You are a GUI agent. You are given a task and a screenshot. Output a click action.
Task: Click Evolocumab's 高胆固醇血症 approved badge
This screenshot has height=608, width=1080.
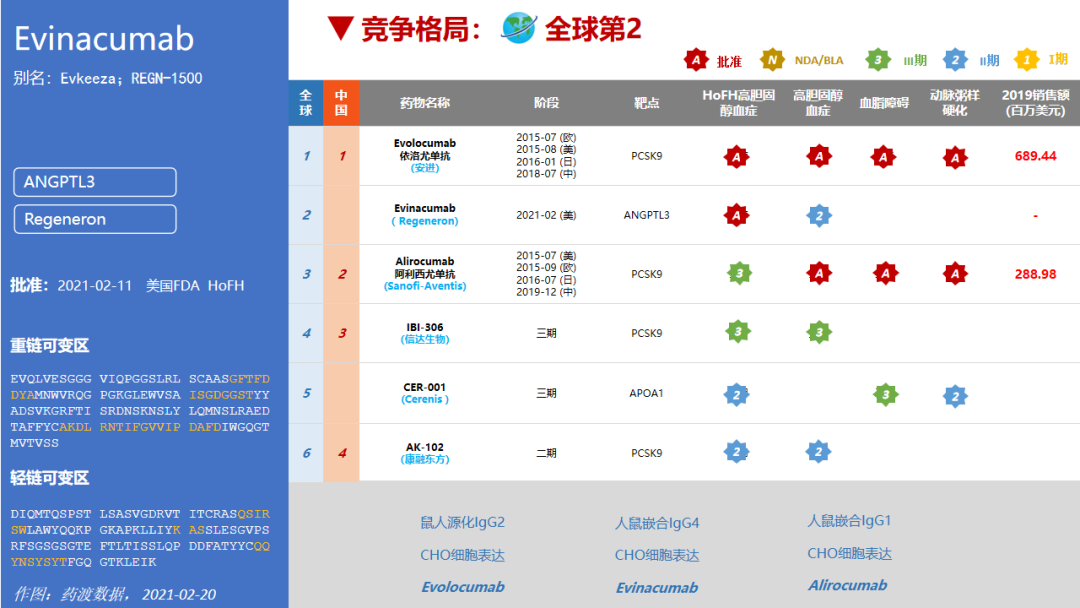[x=819, y=156]
